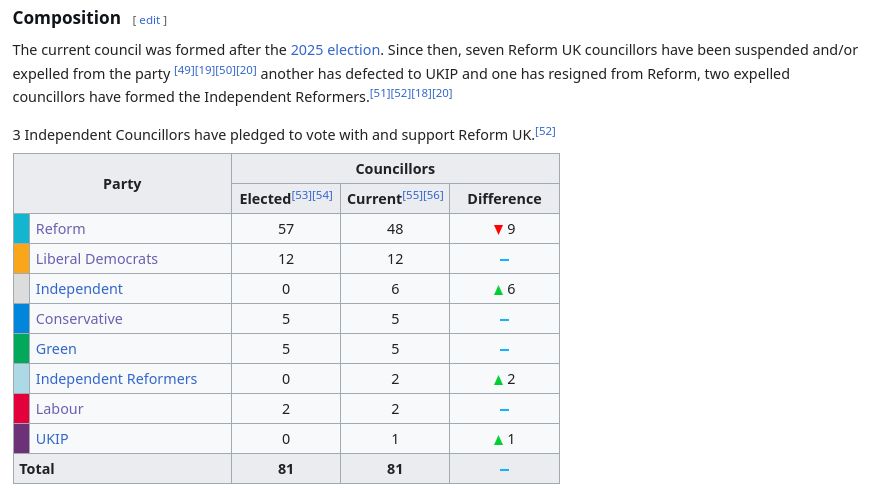Click the Green party link
Viewport: 873px width, 493px height.
pyautogui.click(x=56, y=349)
